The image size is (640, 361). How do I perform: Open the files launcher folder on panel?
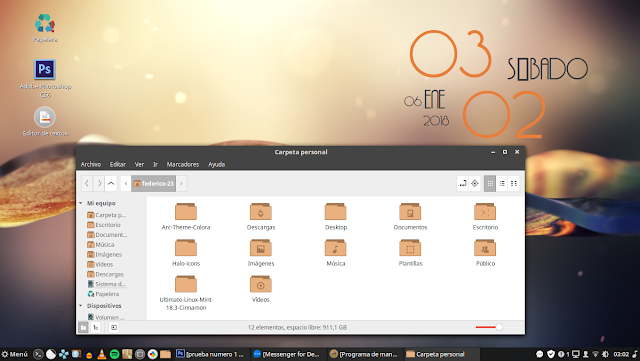[x=165, y=354]
